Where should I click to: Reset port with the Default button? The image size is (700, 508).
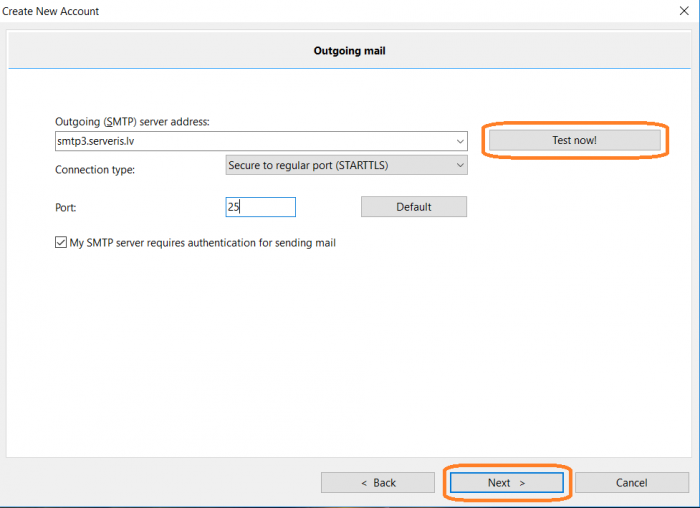(414, 207)
